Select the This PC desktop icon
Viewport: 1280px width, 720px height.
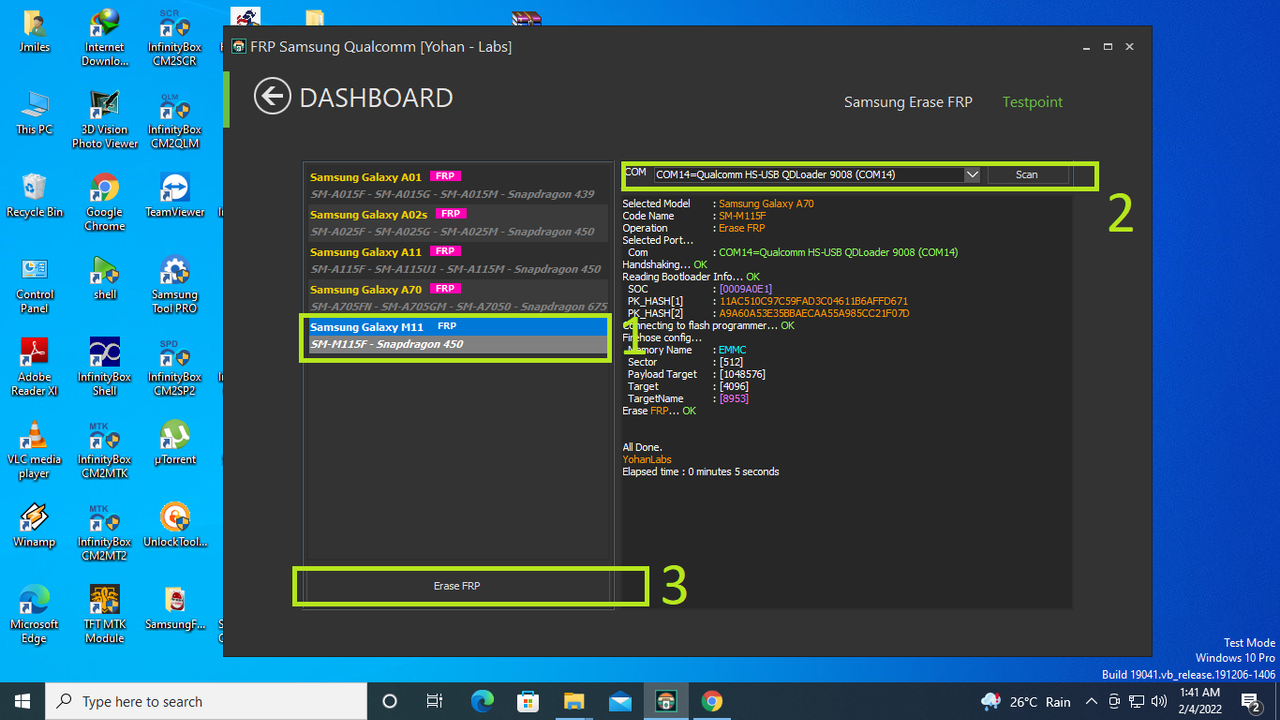click(x=34, y=113)
